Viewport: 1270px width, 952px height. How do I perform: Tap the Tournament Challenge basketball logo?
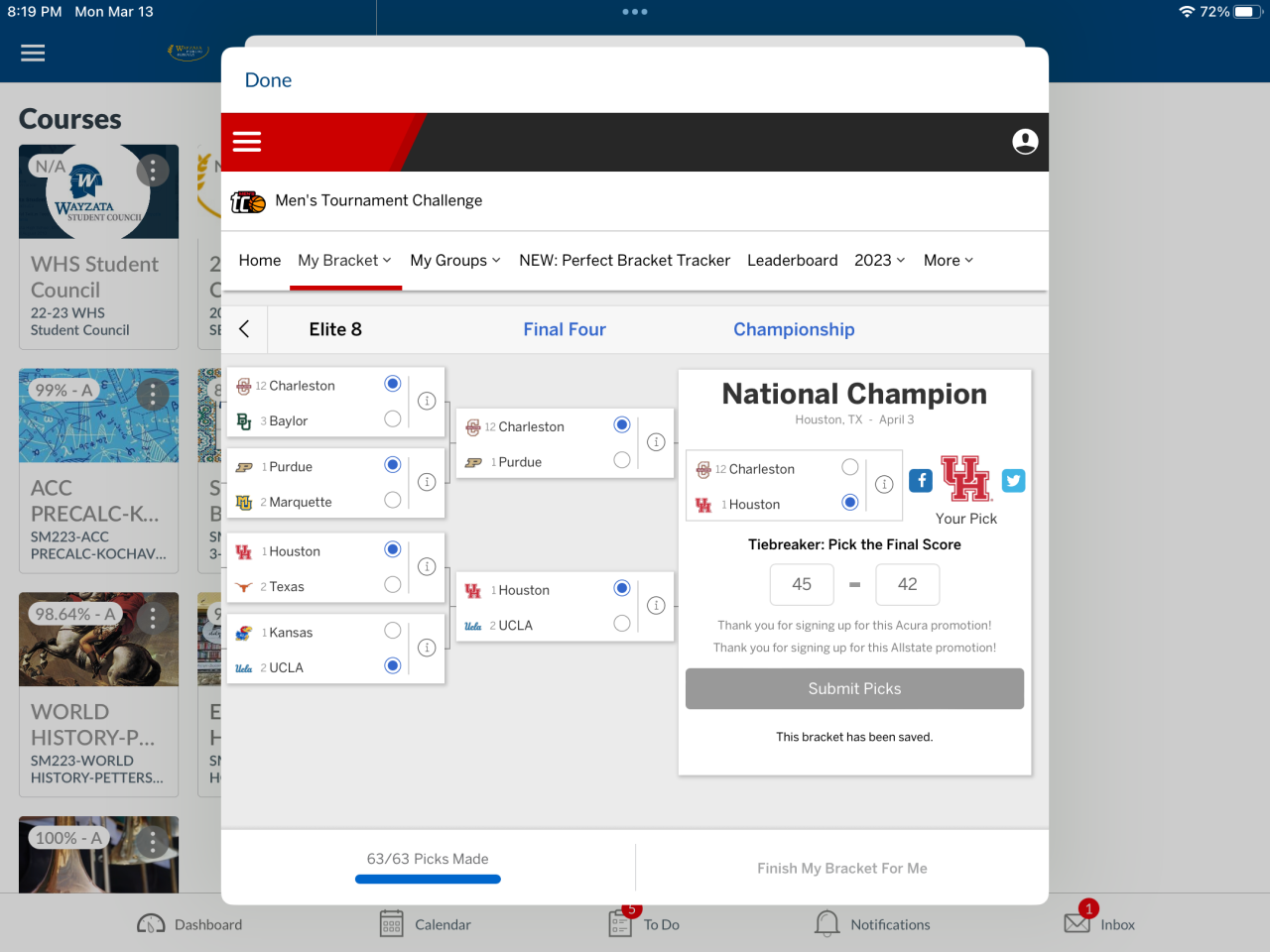pos(248,201)
